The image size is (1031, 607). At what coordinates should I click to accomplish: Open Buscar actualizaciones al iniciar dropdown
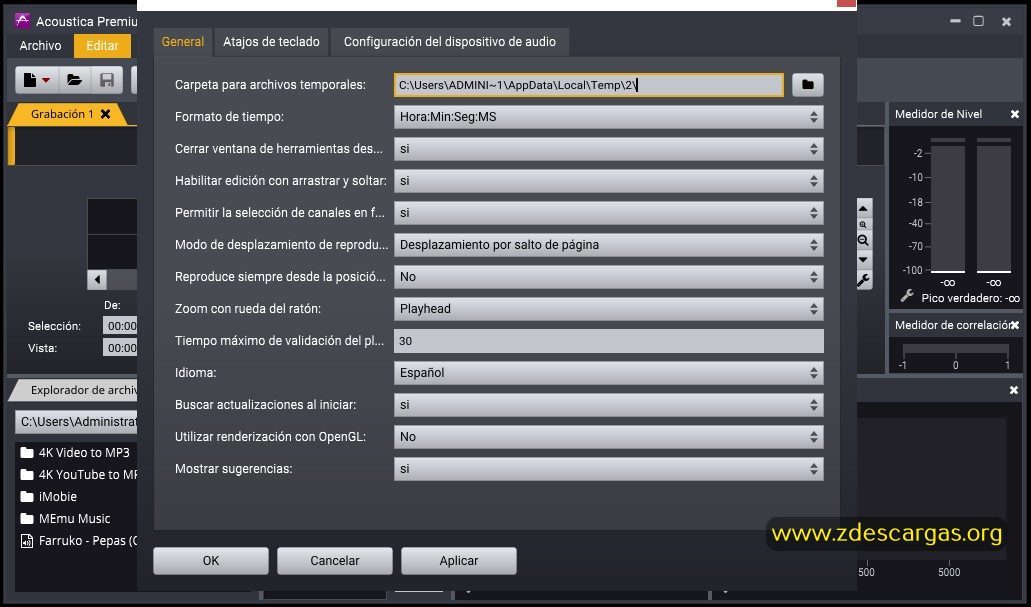[608, 404]
